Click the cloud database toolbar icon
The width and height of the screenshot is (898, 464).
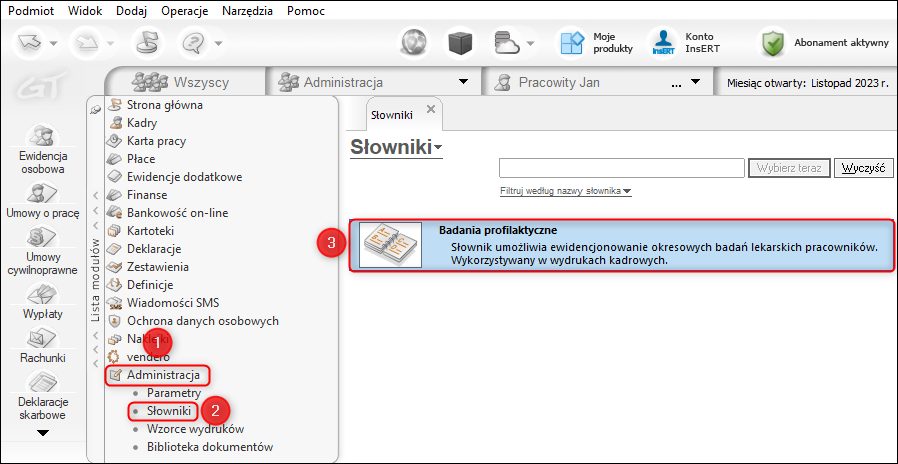click(506, 42)
